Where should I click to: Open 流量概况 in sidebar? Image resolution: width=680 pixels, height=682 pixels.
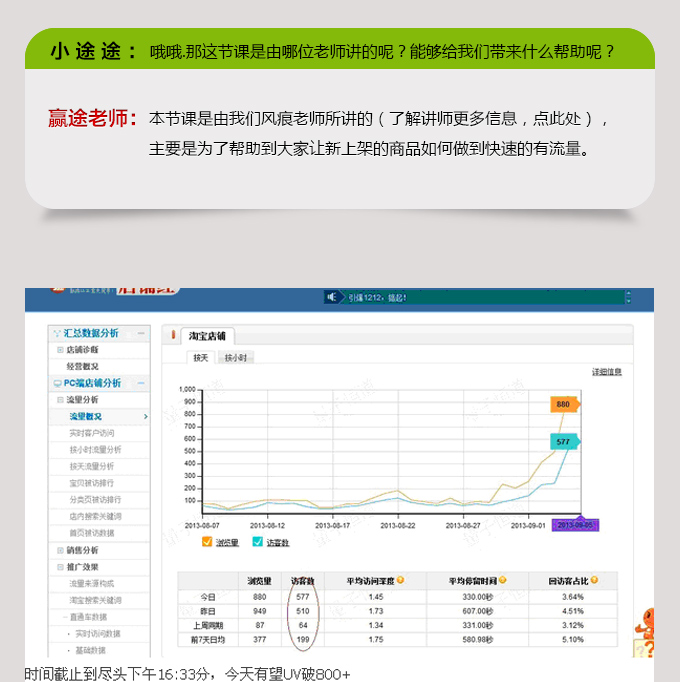[x=85, y=417]
